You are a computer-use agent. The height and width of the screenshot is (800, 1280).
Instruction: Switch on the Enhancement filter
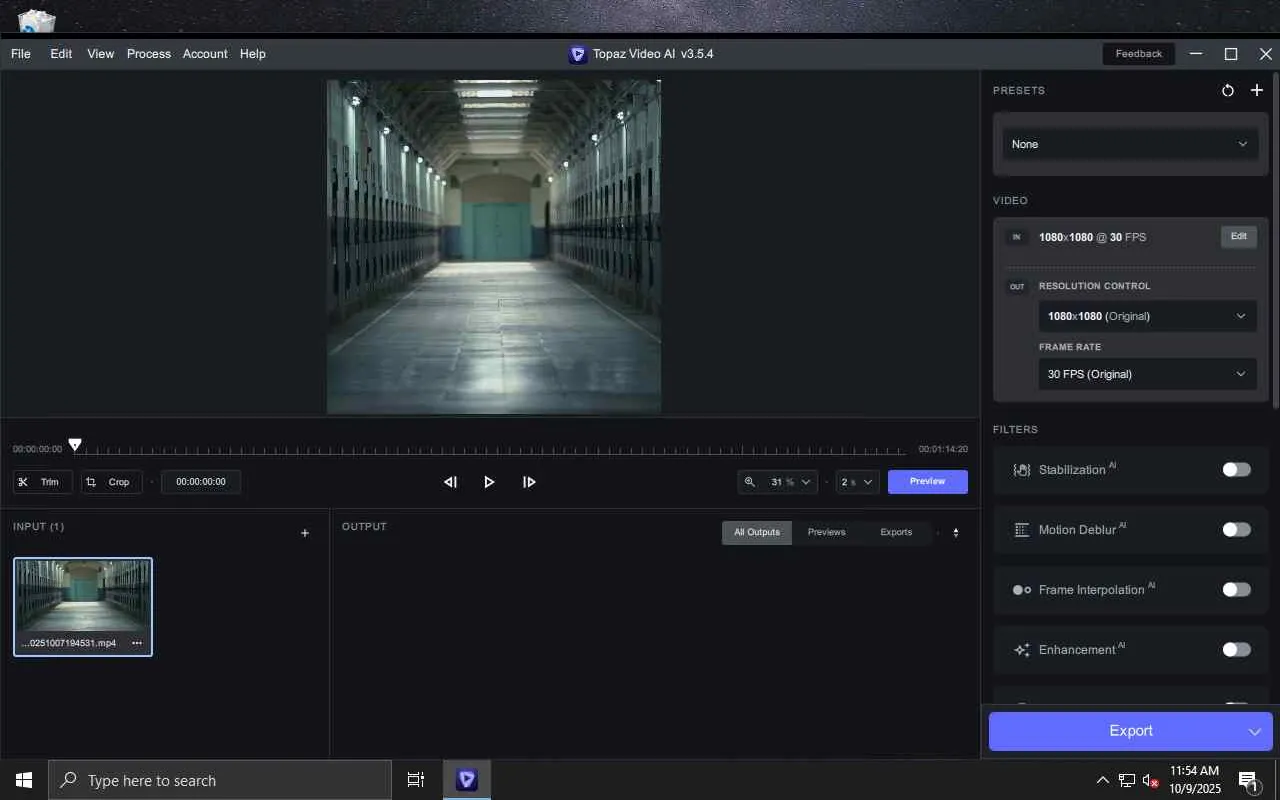pyautogui.click(x=1236, y=650)
